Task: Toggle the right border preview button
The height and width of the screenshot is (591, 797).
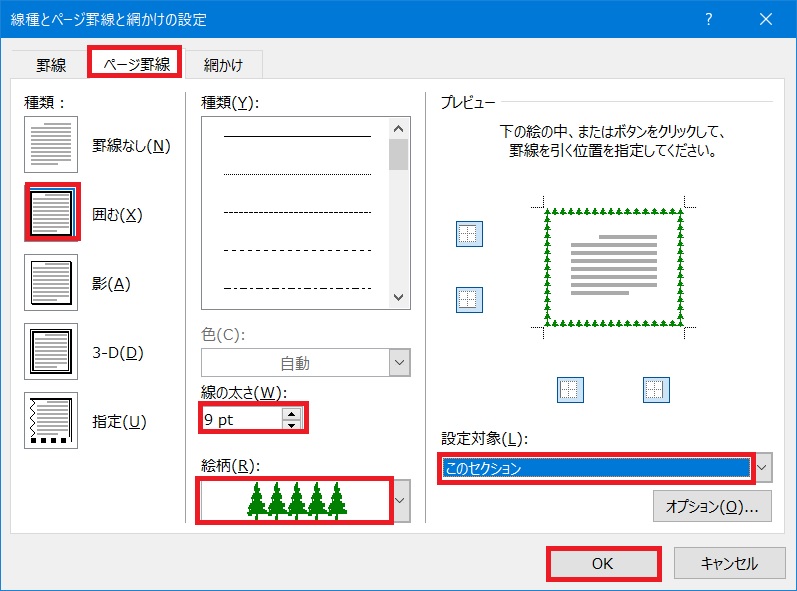Action: [x=656, y=390]
